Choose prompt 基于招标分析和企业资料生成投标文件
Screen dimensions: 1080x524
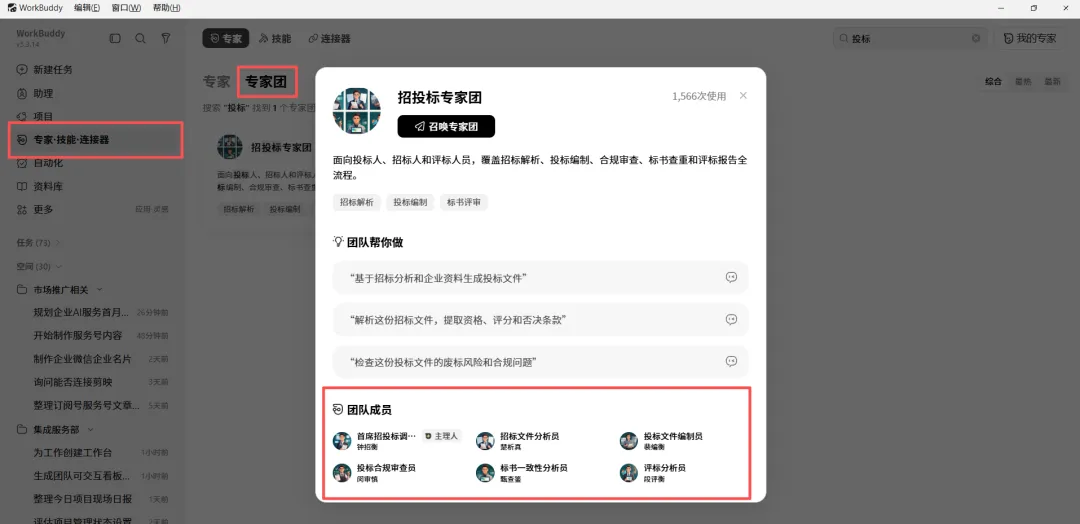(541, 277)
